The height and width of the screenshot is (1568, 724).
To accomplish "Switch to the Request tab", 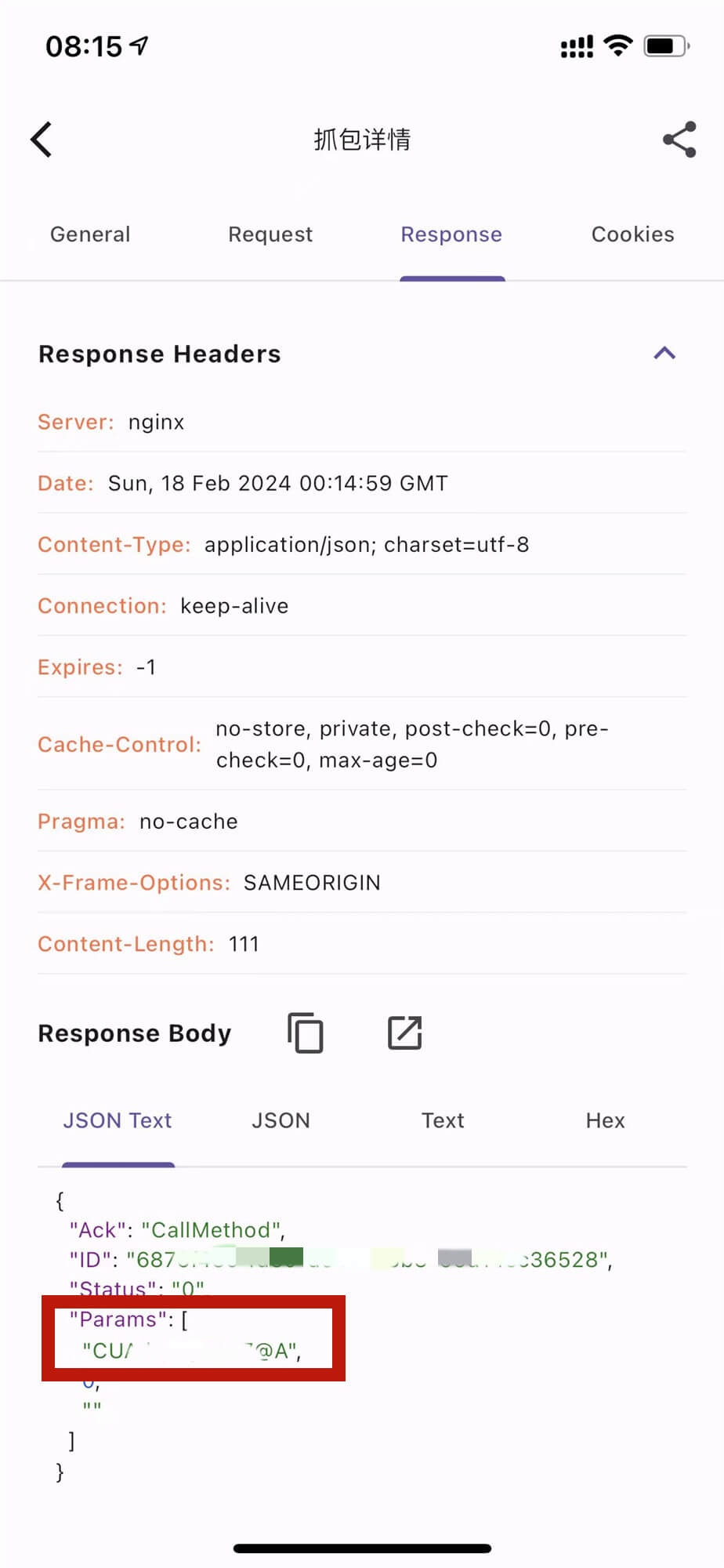I will [x=270, y=234].
